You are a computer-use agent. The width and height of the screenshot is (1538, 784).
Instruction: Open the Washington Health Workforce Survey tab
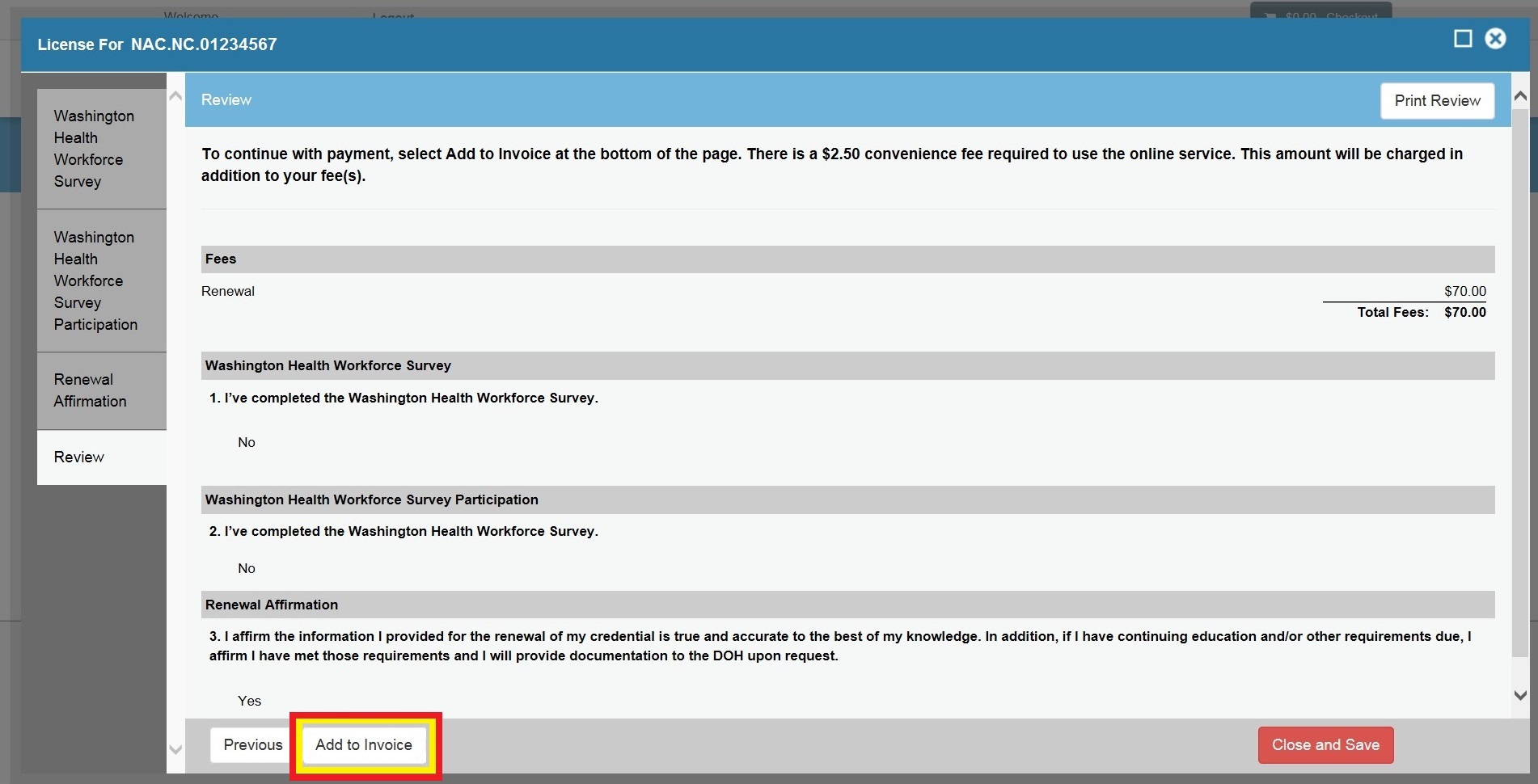[x=94, y=150]
